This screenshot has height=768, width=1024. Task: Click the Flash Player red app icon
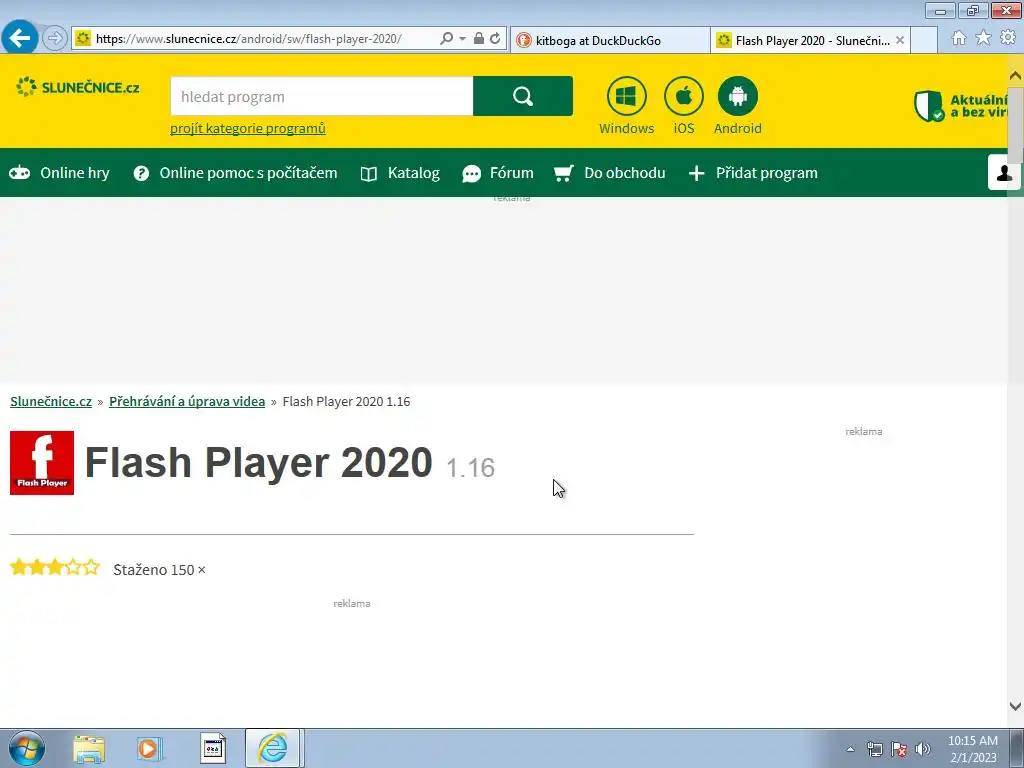click(42, 463)
